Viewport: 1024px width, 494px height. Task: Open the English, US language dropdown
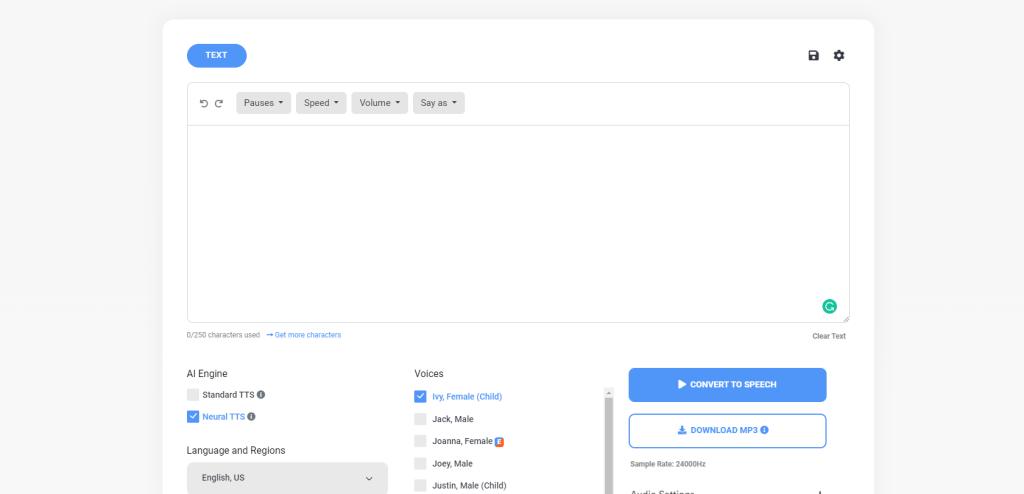[287, 478]
